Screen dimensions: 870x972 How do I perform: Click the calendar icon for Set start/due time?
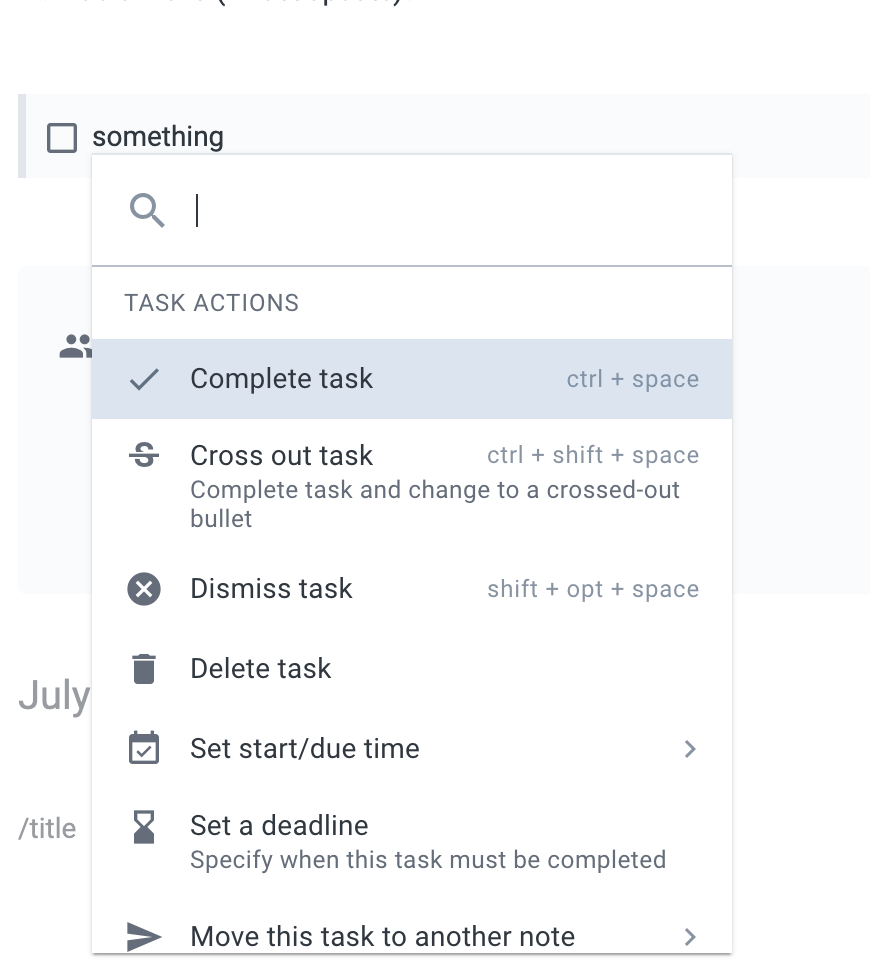144,749
